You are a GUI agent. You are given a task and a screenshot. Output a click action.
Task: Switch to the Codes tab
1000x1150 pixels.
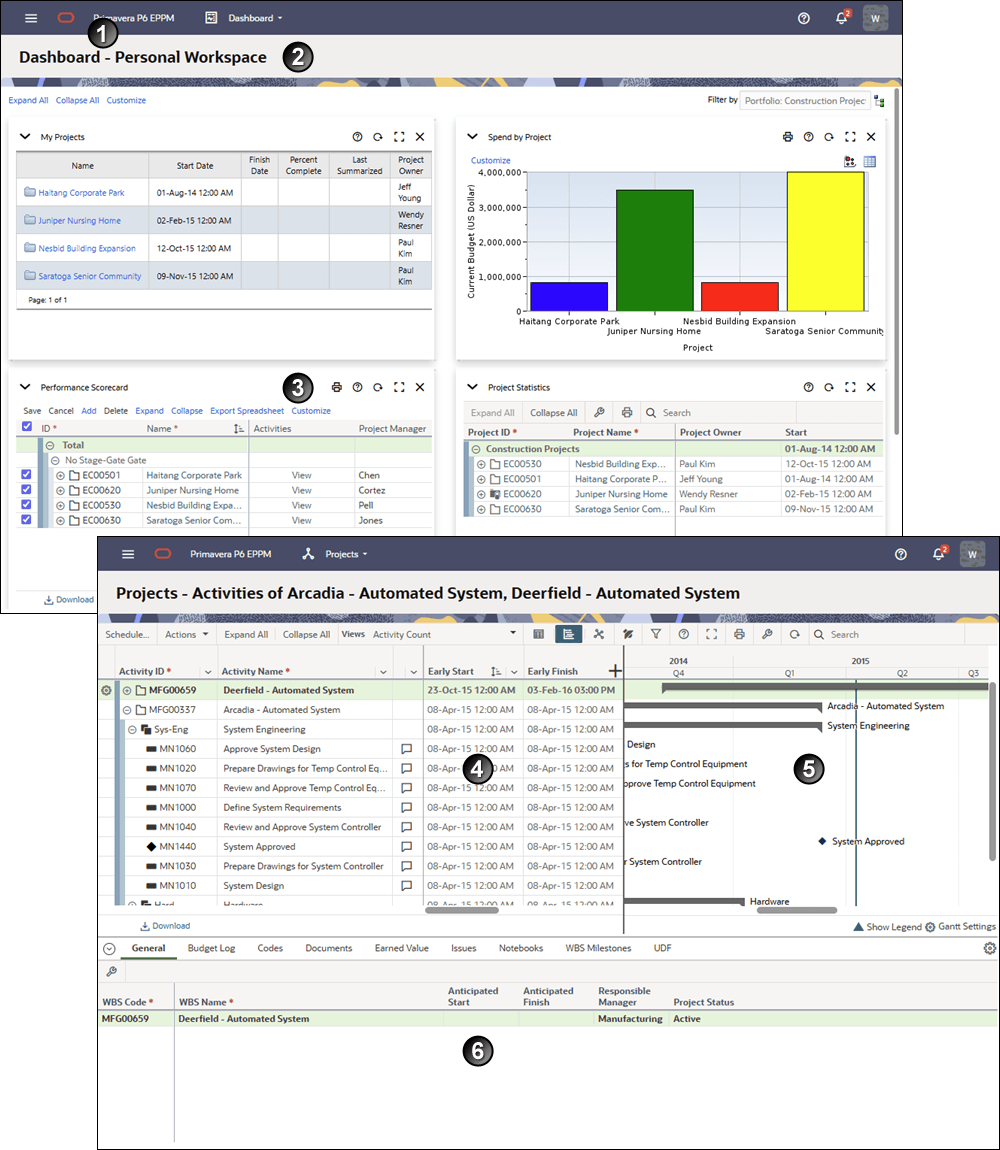pyautogui.click(x=270, y=948)
